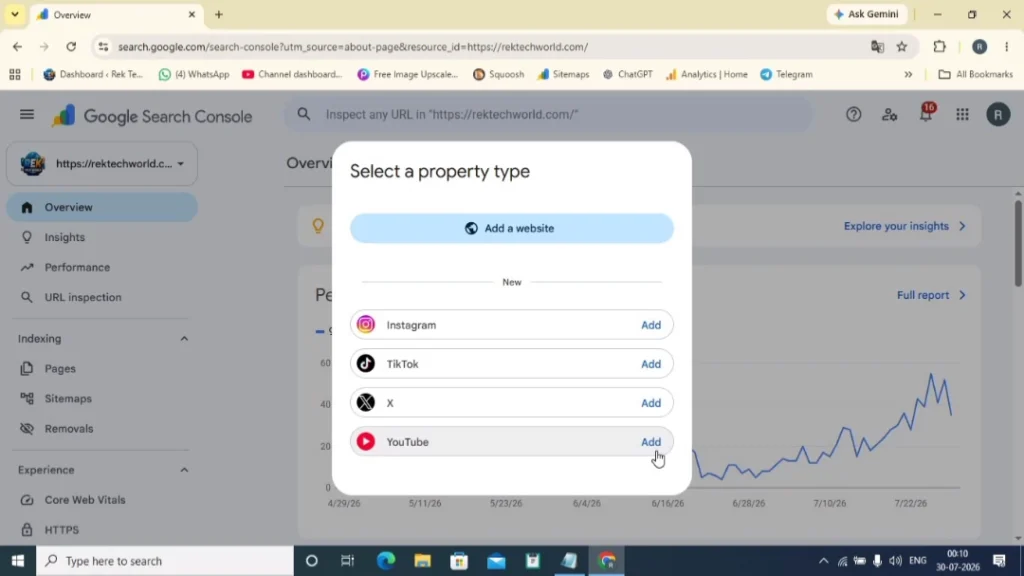1024x576 pixels.
Task: Open the Chrome profile button
Action: point(979,47)
